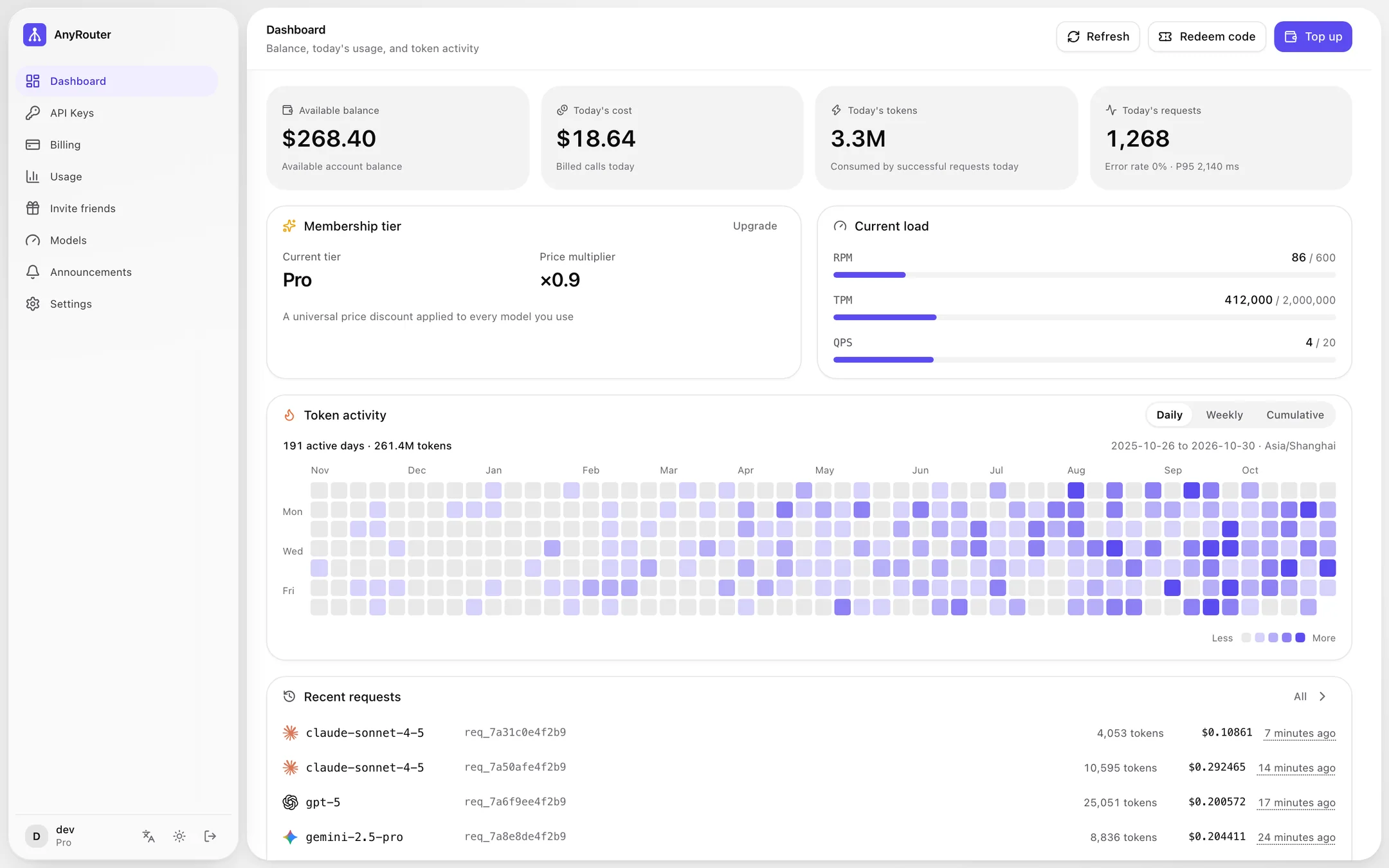Viewport: 1389px width, 868px height.
Task: Click the Recent requests history icon
Action: [x=289, y=696]
